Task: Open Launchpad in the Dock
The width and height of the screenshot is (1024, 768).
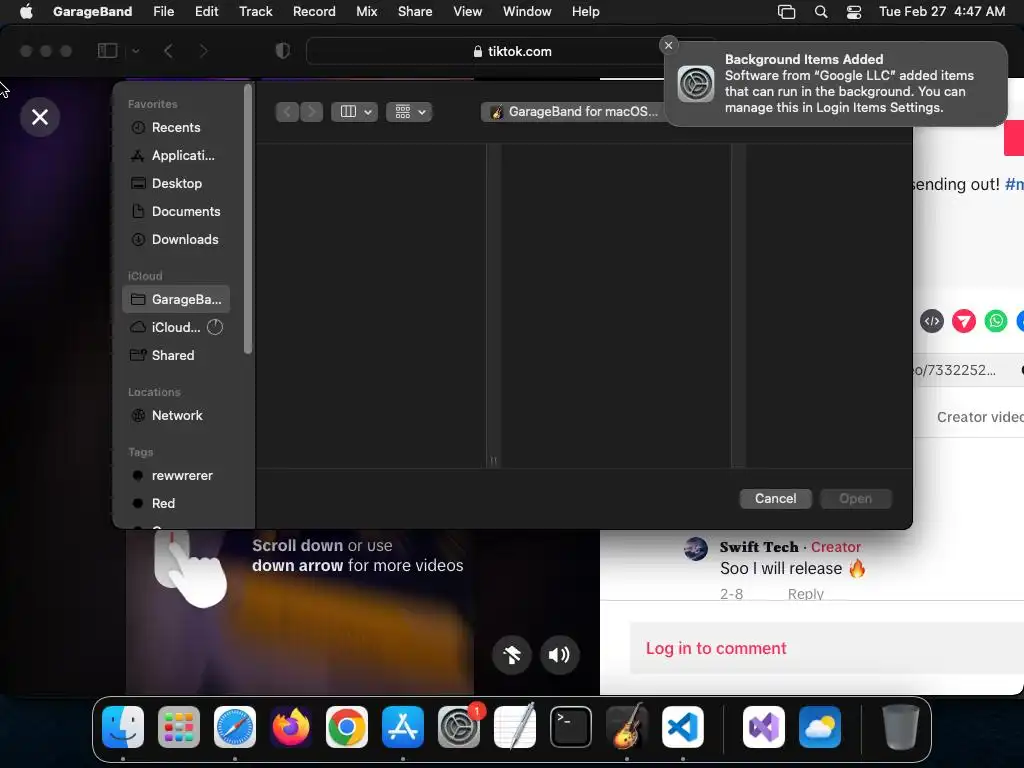Action: coord(179,727)
